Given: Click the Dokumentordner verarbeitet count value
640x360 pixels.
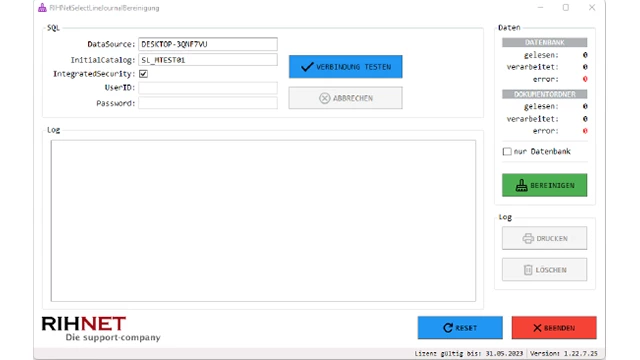Looking at the screenshot, I should tap(585, 119).
